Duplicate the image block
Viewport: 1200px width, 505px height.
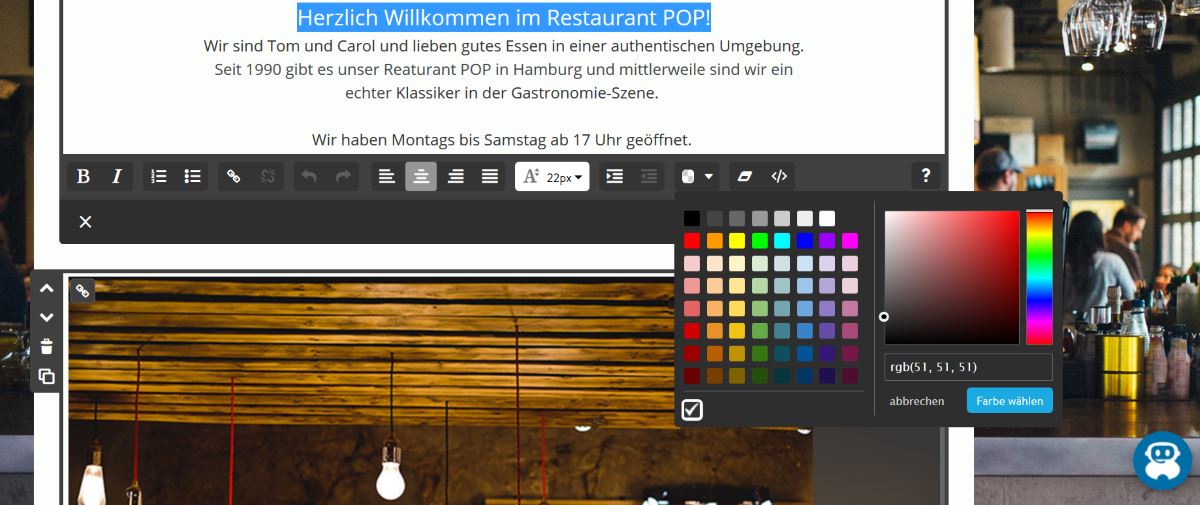[x=47, y=377]
